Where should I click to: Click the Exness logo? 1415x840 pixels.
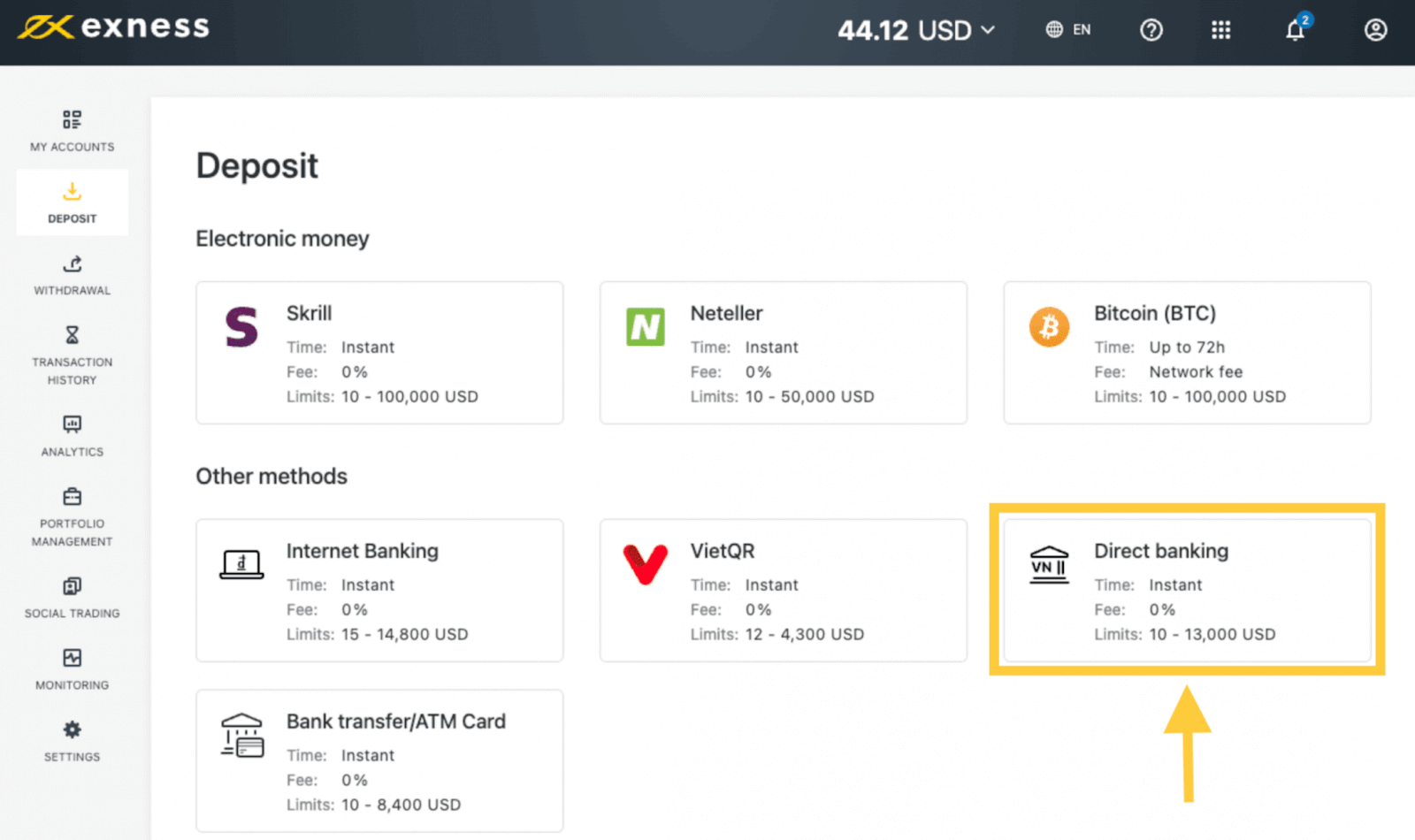(113, 27)
